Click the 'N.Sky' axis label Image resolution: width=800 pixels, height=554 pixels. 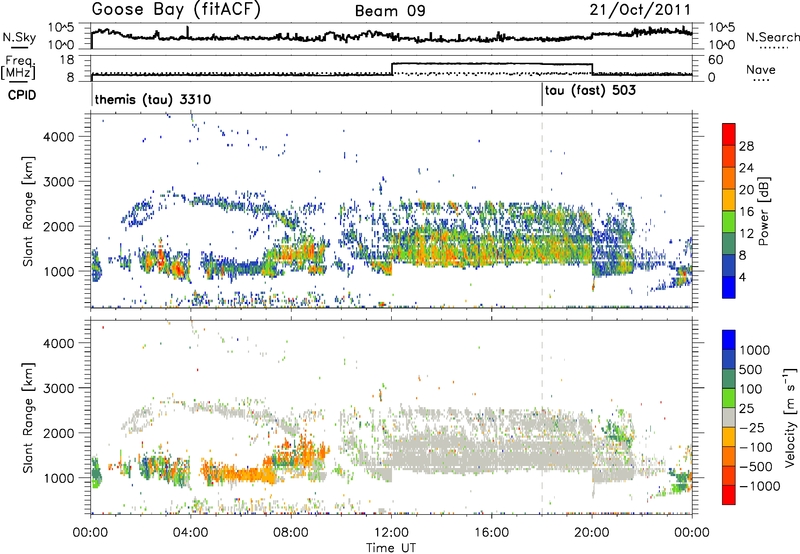coord(19,37)
